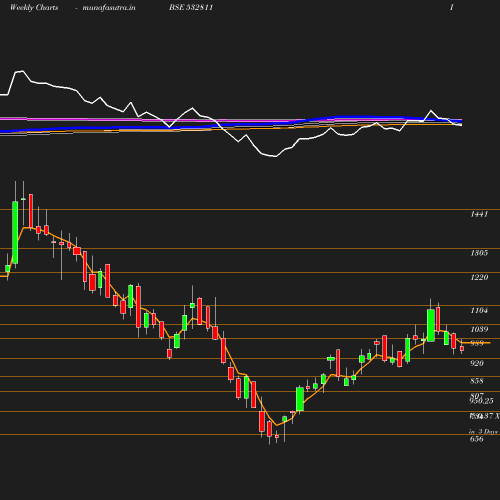Select the 920 price level label

(477, 363)
